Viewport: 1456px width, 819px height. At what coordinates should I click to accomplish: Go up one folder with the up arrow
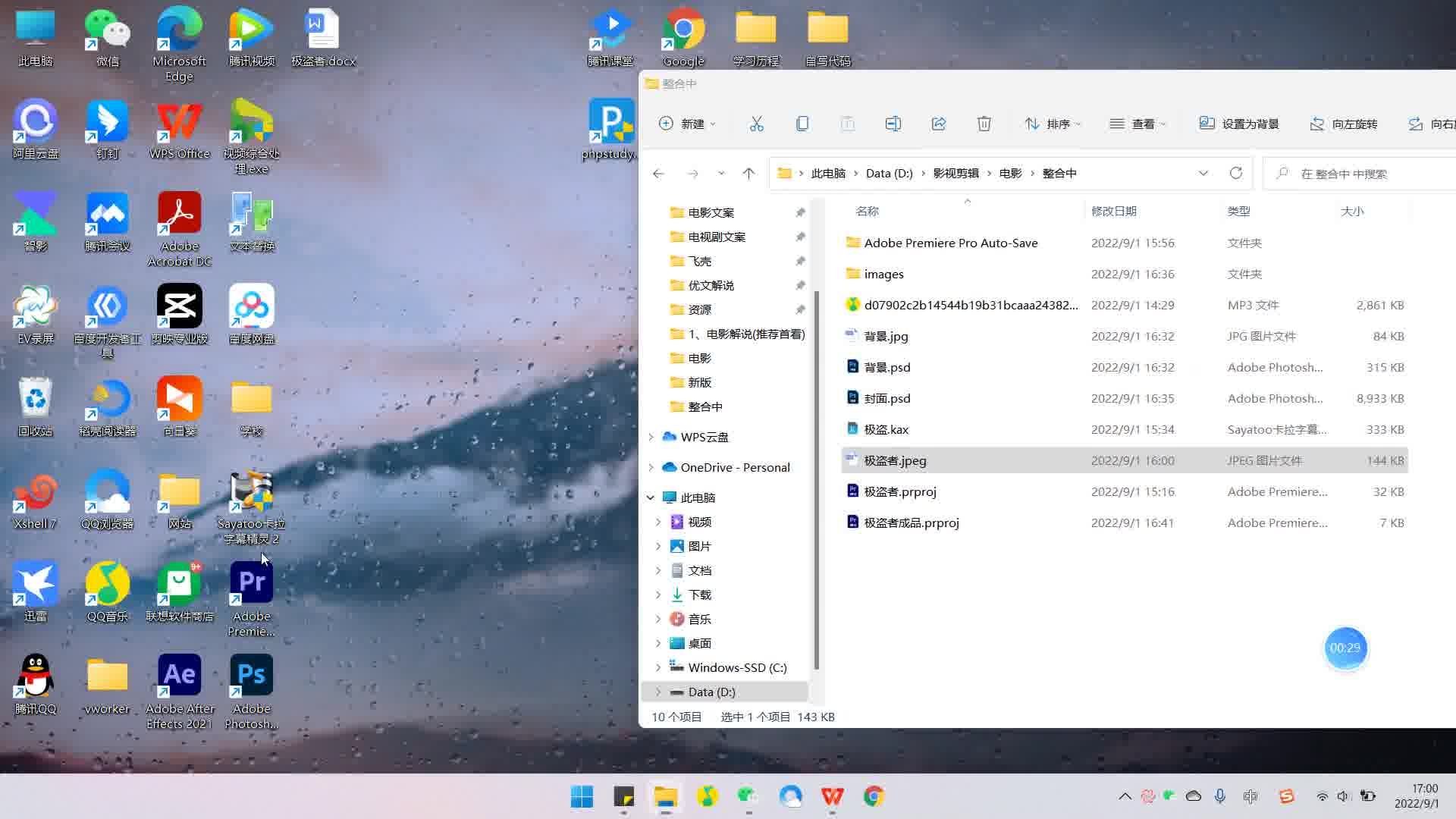pos(748,173)
